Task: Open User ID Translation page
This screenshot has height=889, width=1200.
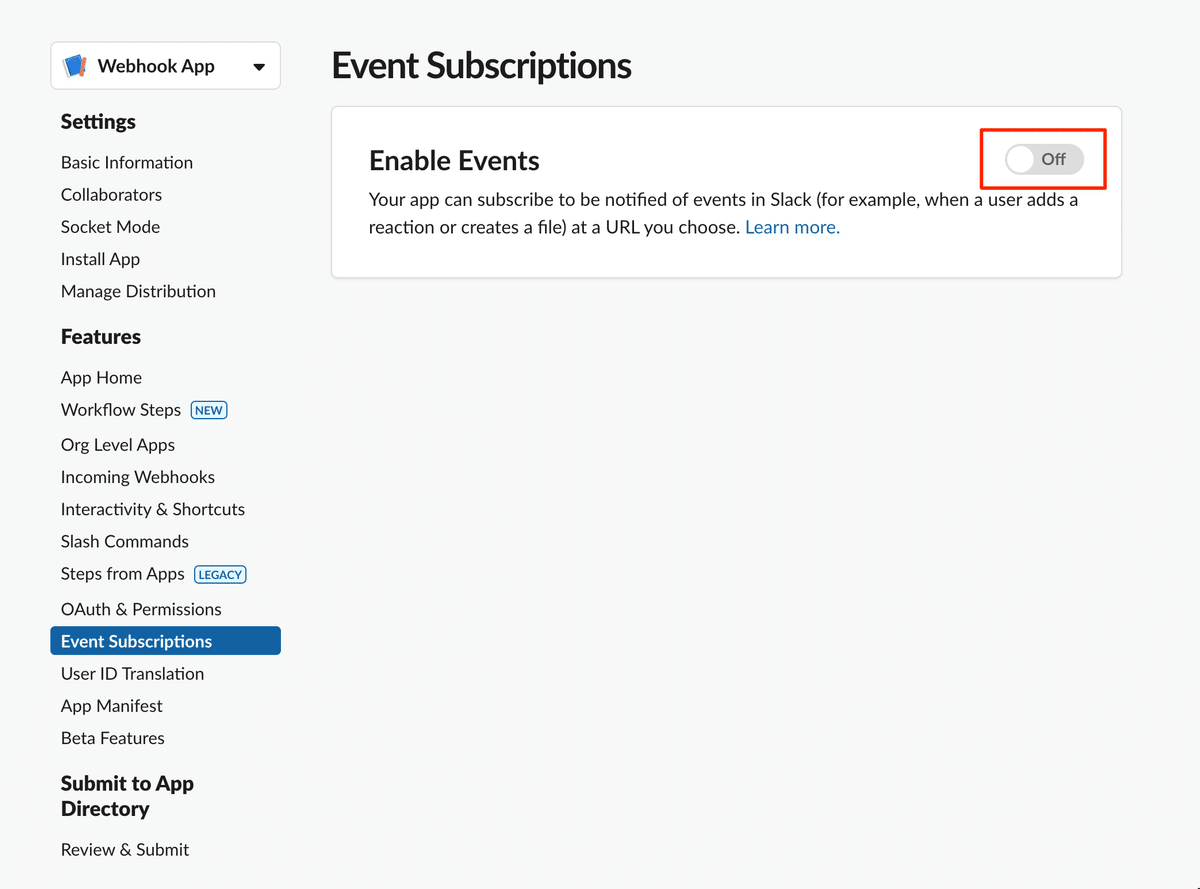Action: 132,673
